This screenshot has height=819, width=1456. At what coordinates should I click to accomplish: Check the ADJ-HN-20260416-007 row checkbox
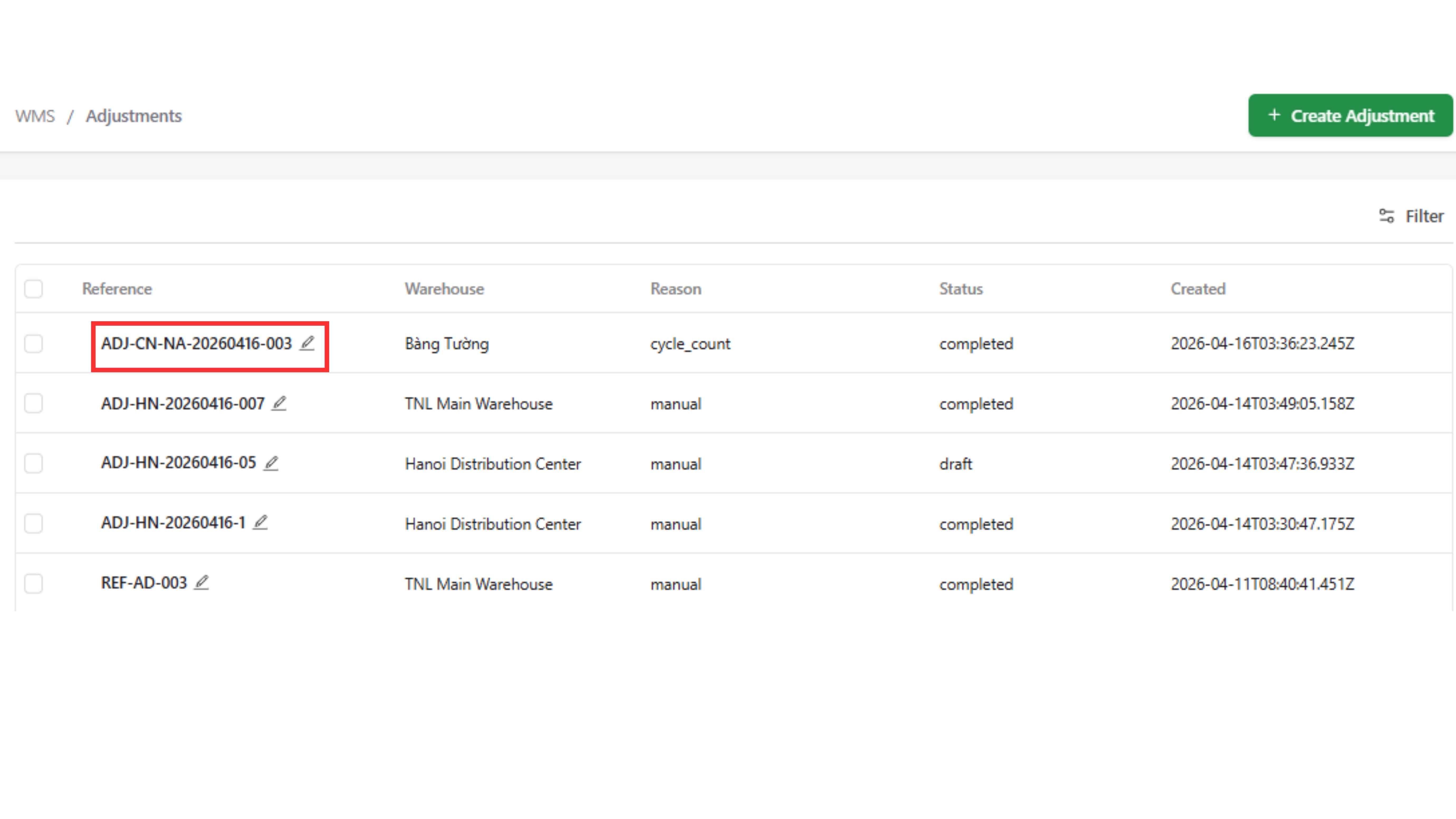click(33, 404)
